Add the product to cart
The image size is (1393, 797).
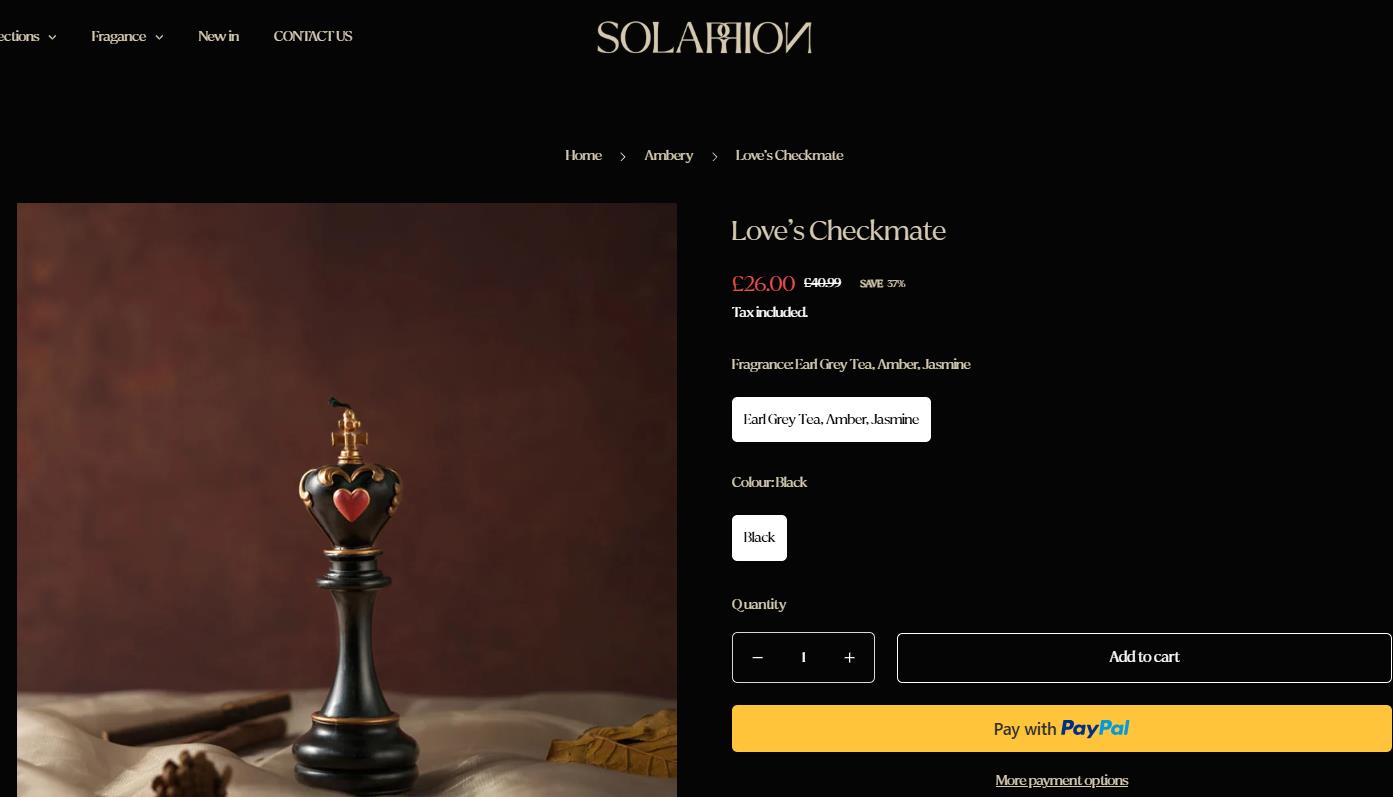[x=1144, y=658]
